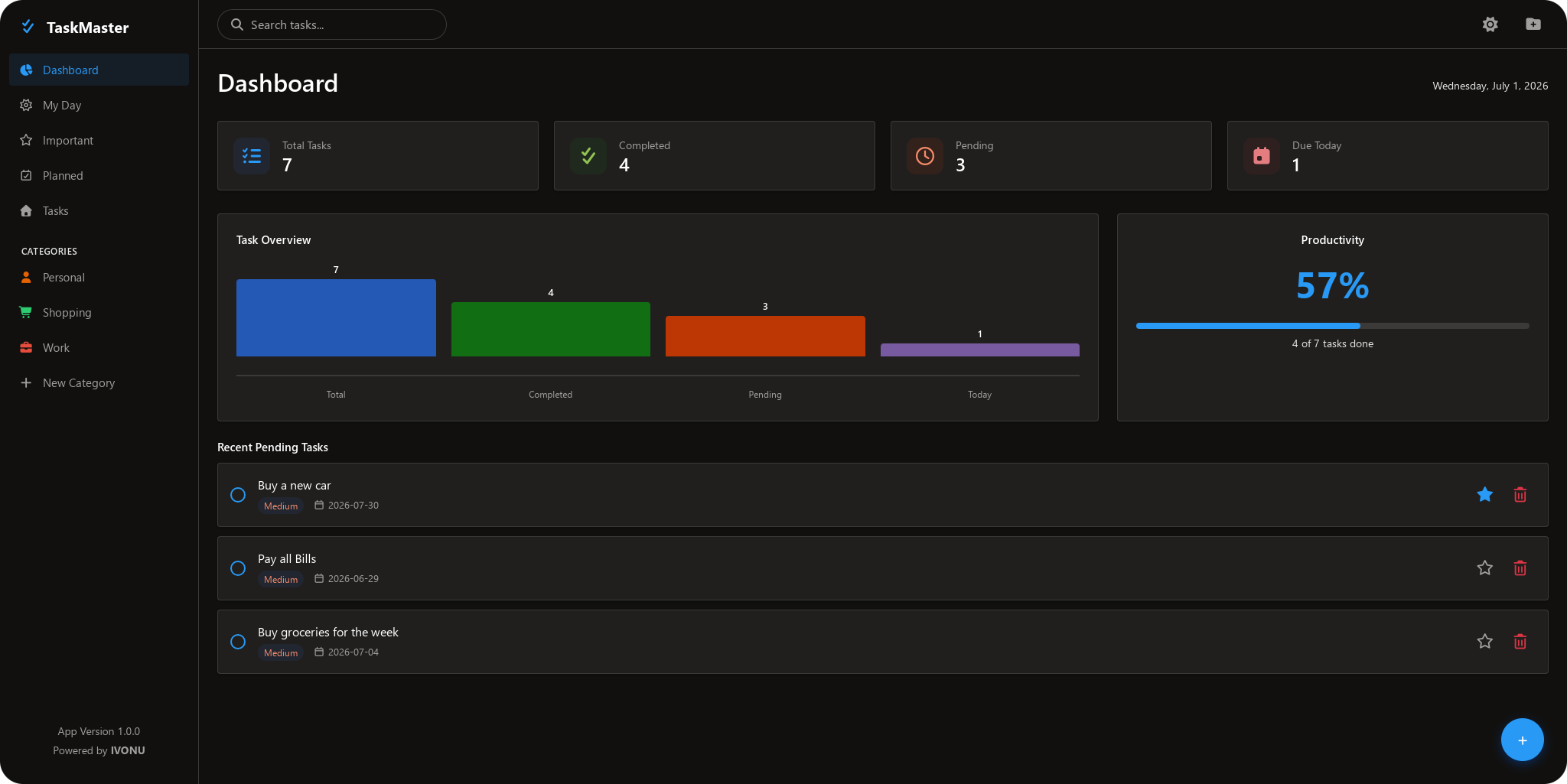Click the plus icon beside New Category
The height and width of the screenshot is (784, 1567).
(x=26, y=382)
